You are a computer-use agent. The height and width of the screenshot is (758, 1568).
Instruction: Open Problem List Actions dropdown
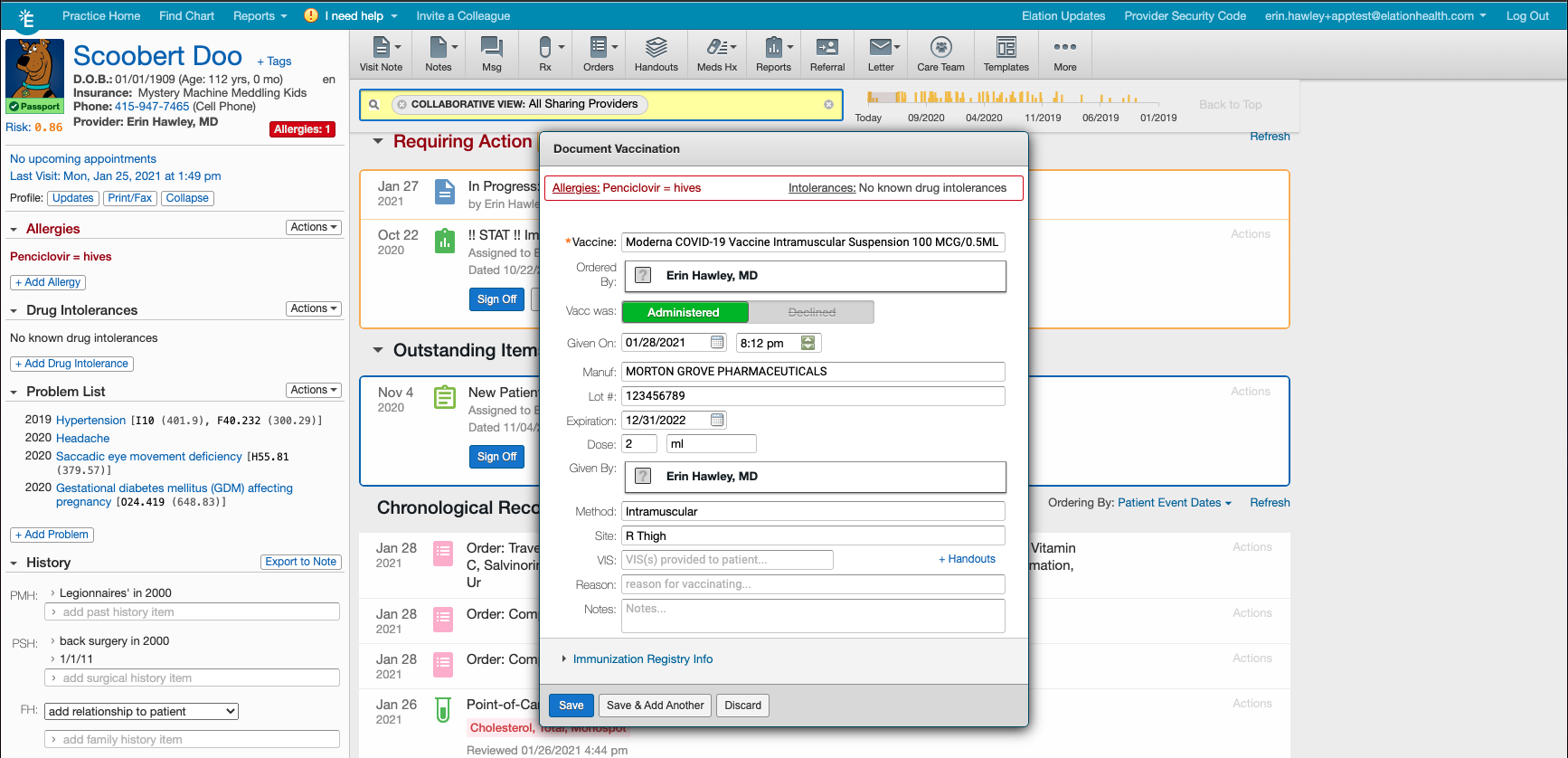click(x=314, y=390)
